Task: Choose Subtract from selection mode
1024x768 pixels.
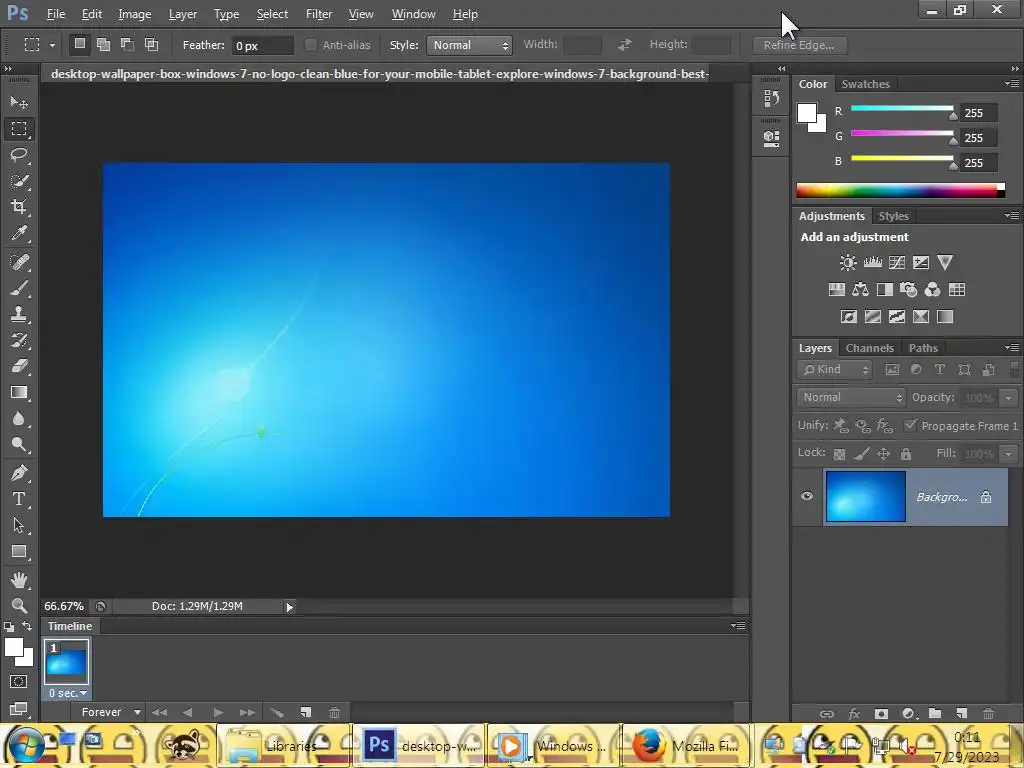Action: (127, 44)
